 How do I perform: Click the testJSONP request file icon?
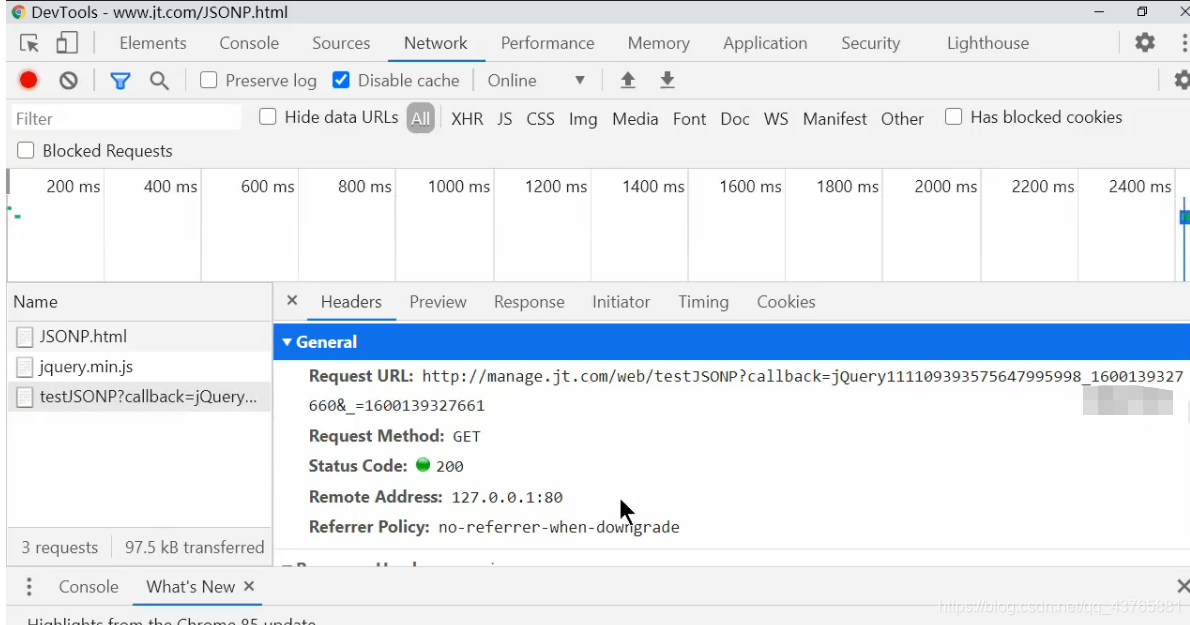(25, 397)
